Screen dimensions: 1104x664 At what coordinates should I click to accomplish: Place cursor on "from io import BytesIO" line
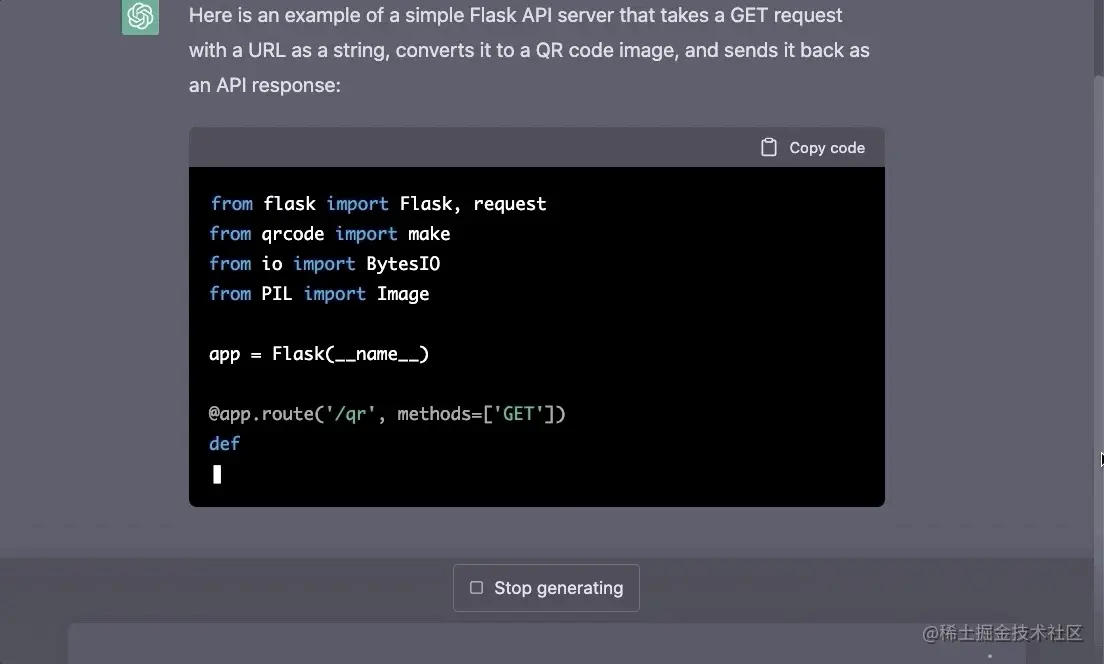[325, 264]
